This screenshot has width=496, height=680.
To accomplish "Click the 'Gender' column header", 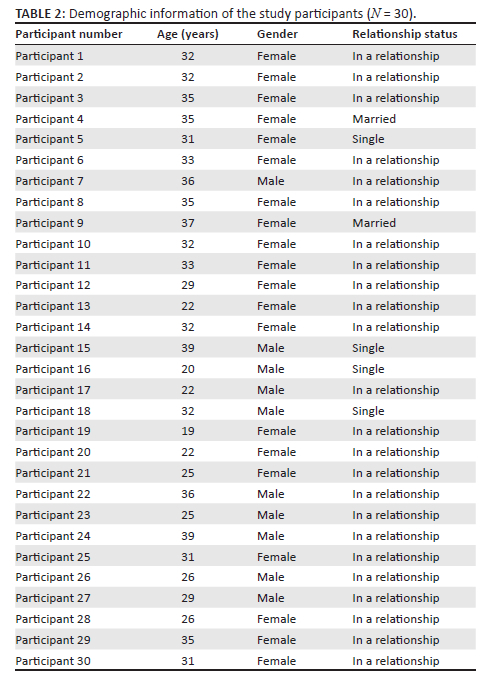I will (x=277, y=34).
